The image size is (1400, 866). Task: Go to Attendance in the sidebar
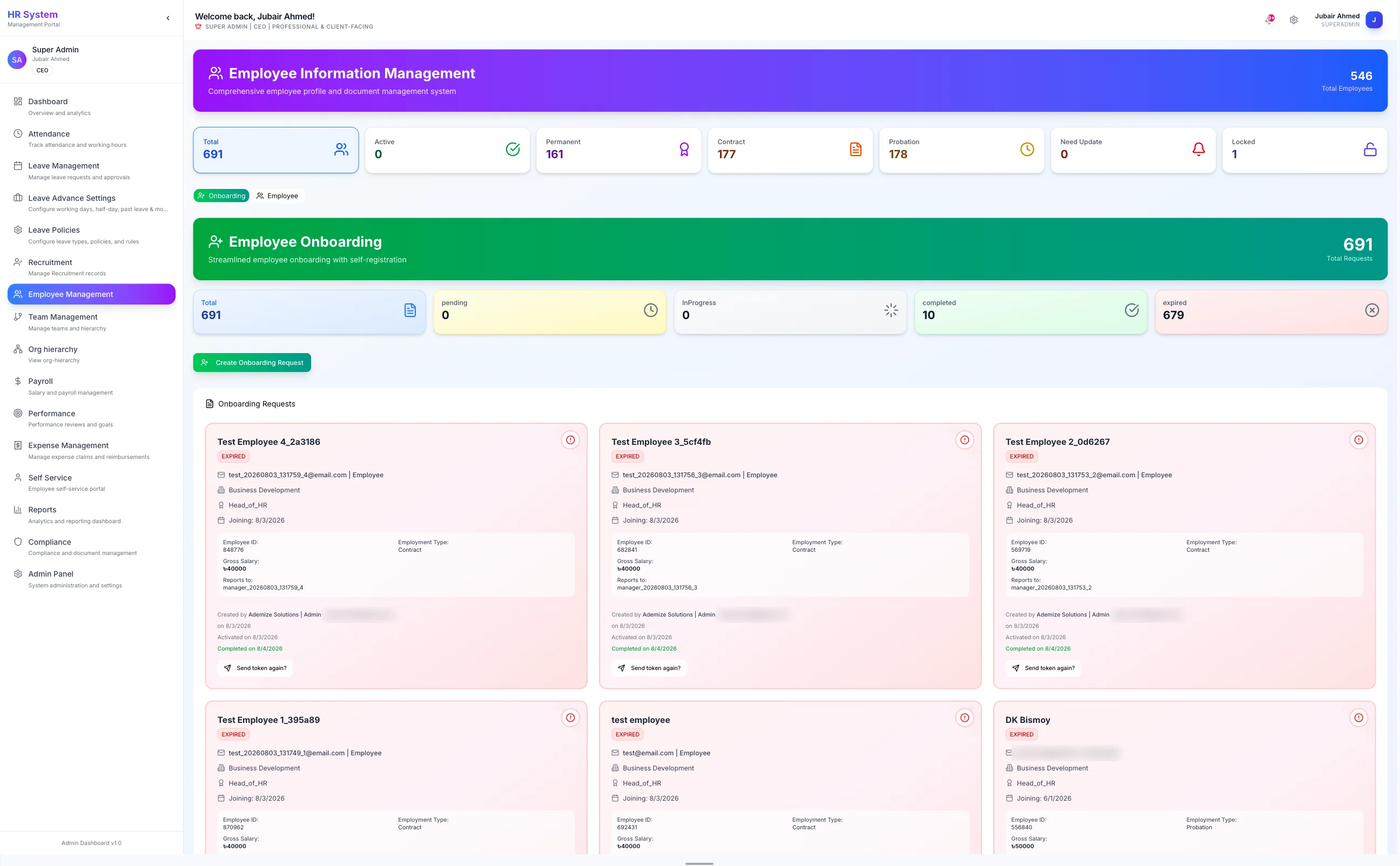(x=92, y=139)
